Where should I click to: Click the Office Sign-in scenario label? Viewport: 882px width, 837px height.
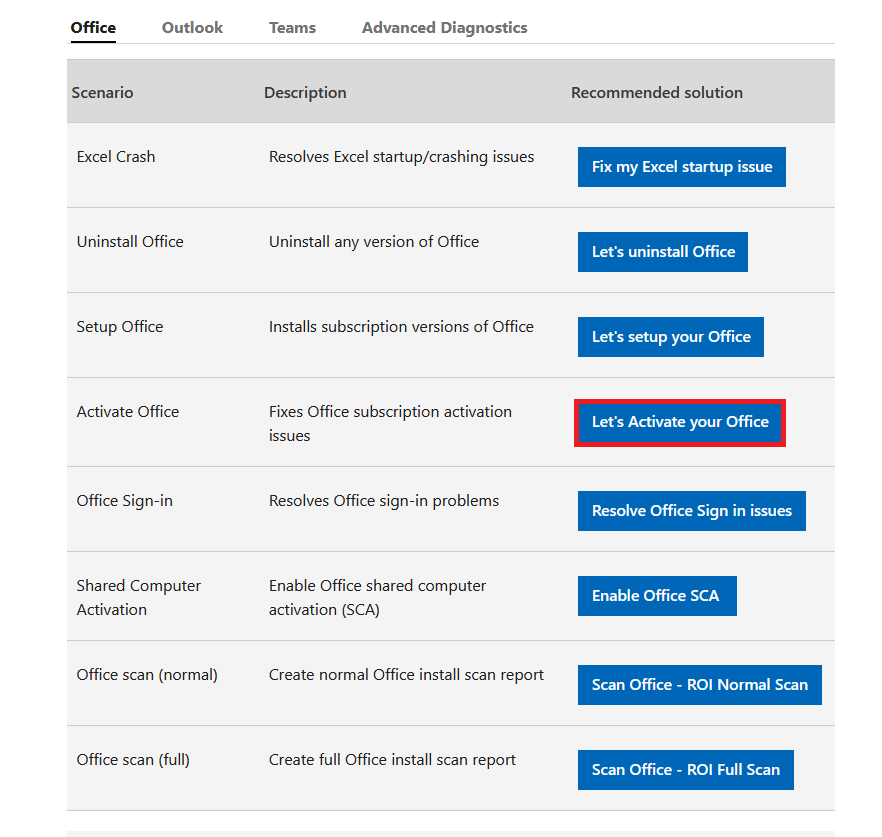(x=125, y=501)
